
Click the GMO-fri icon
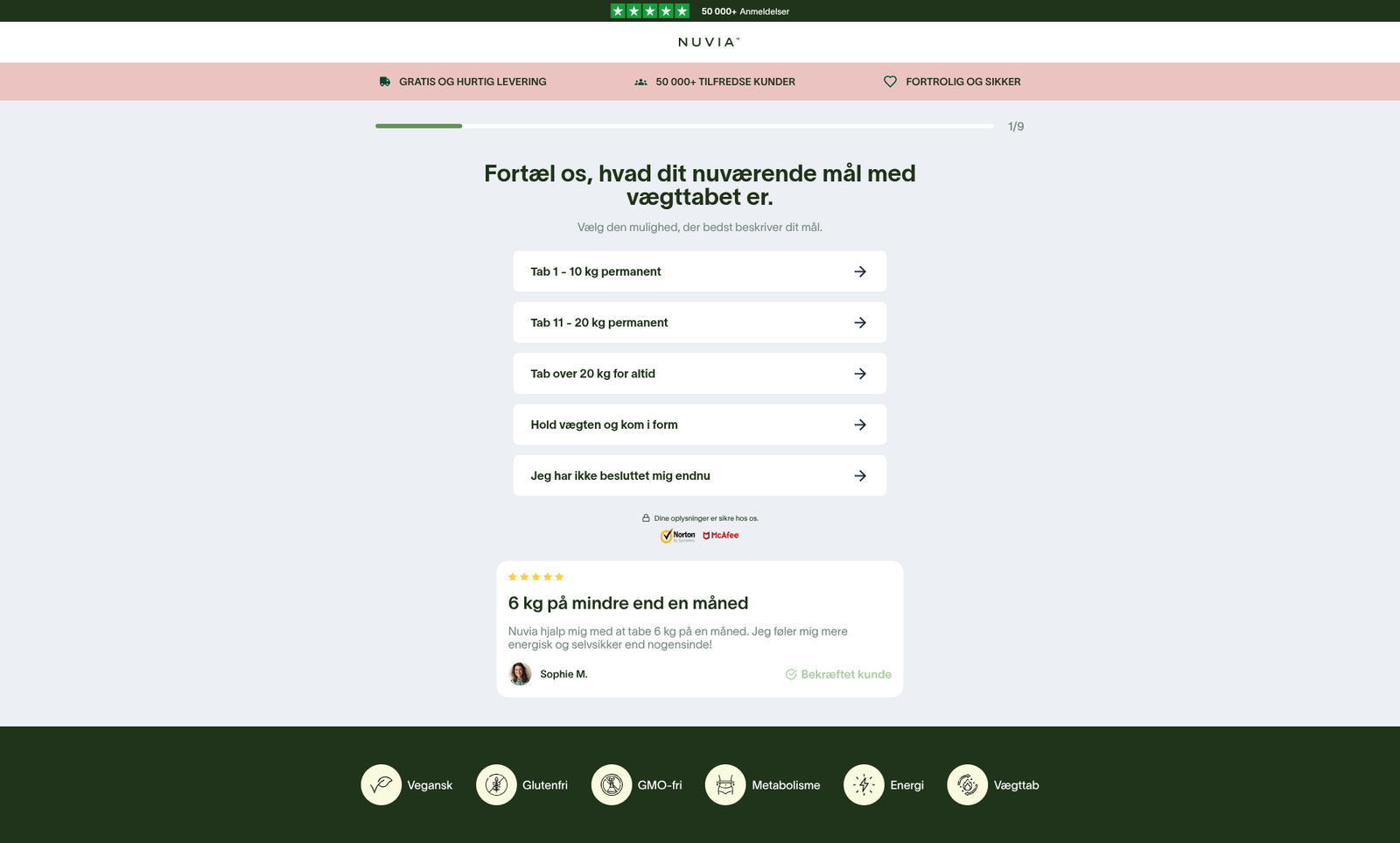pyautogui.click(x=612, y=784)
